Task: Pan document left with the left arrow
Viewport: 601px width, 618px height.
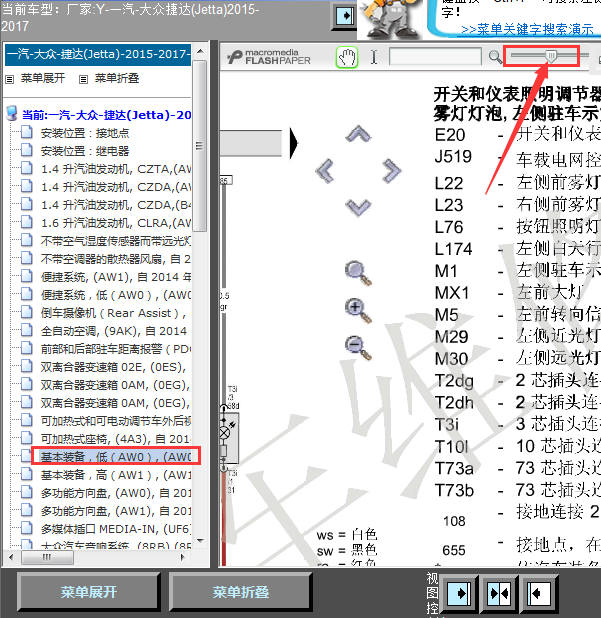Action: (x=325, y=171)
